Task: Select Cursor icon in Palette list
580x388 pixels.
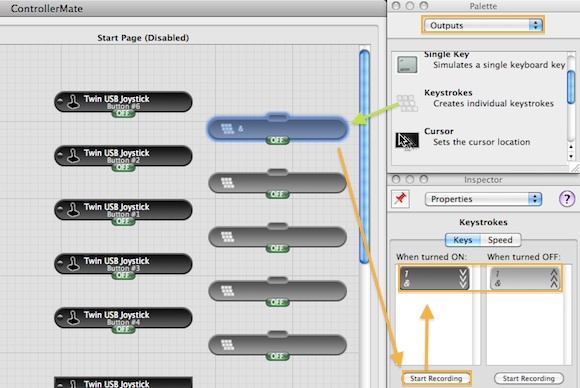Action: [407, 141]
